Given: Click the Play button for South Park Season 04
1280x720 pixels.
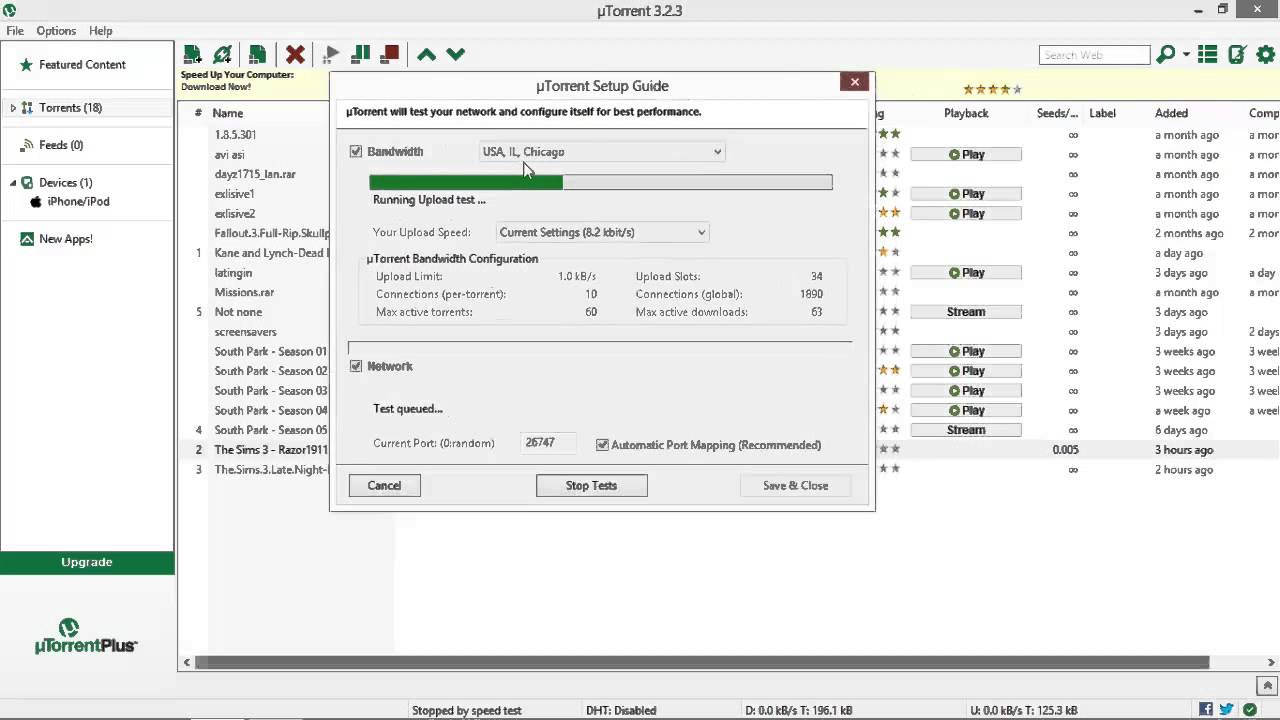Looking at the screenshot, I should pos(966,410).
